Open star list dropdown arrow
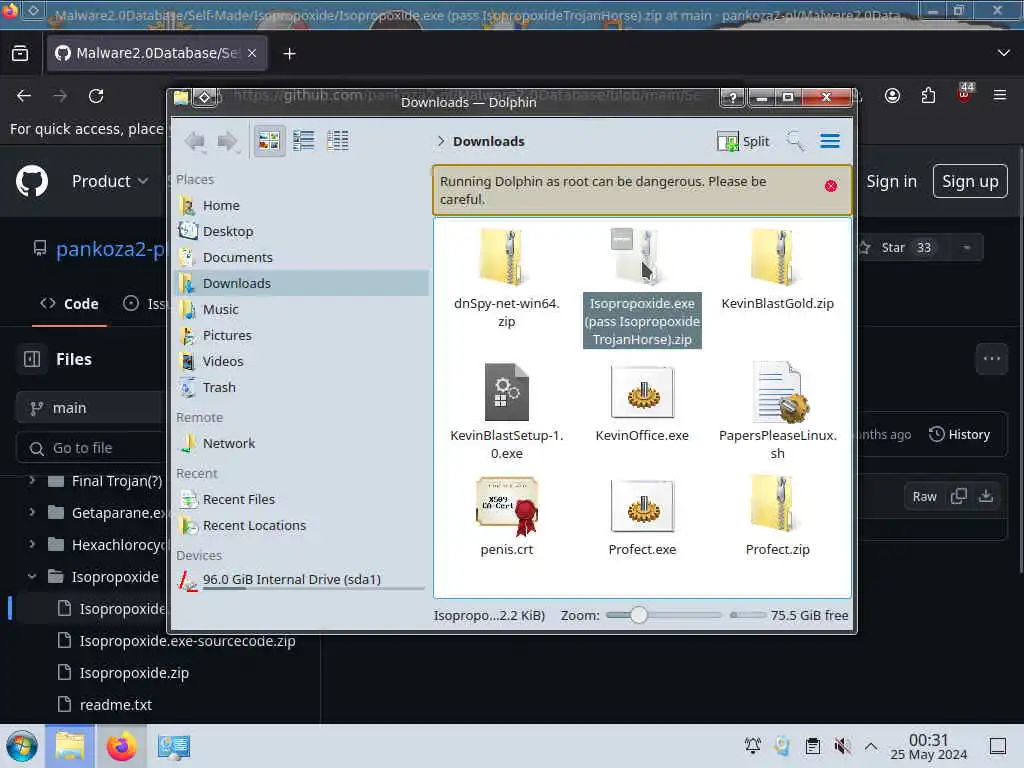The image size is (1024, 768). (x=967, y=248)
